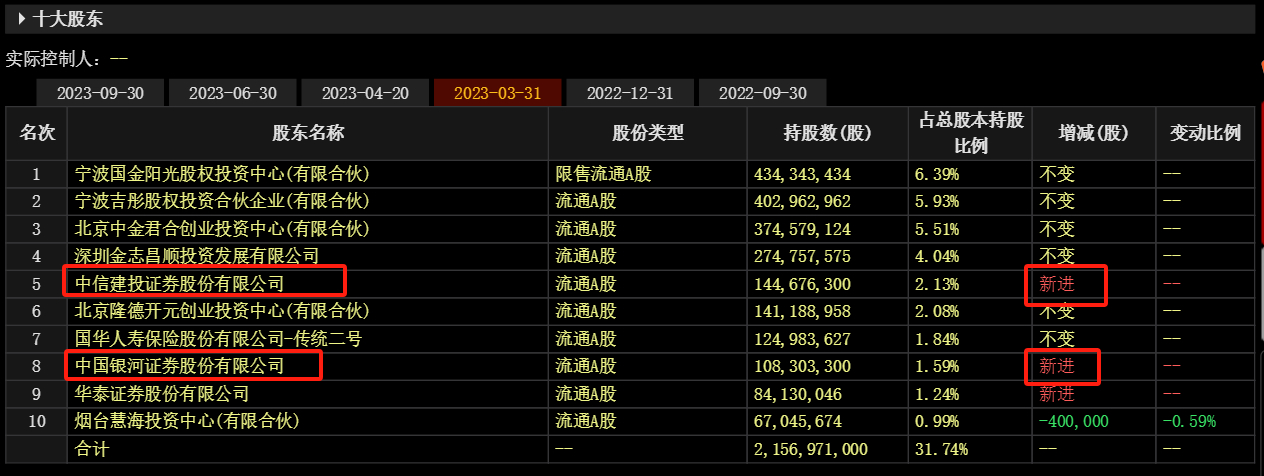Click the 合计 total row label
Screen dimensions: 1264x476
[x=92, y=449]
